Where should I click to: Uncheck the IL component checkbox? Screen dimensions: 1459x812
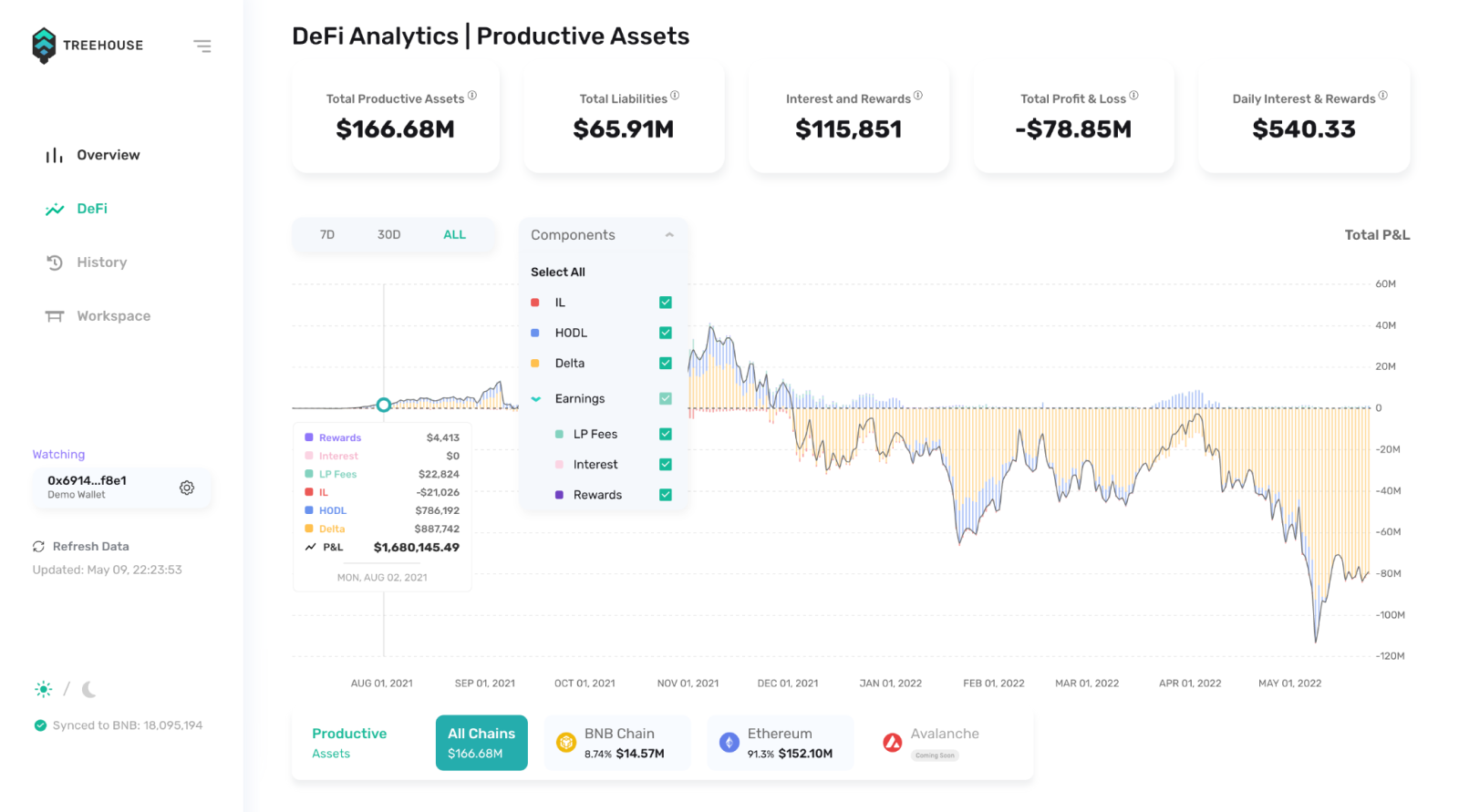(x=666, y=303)
